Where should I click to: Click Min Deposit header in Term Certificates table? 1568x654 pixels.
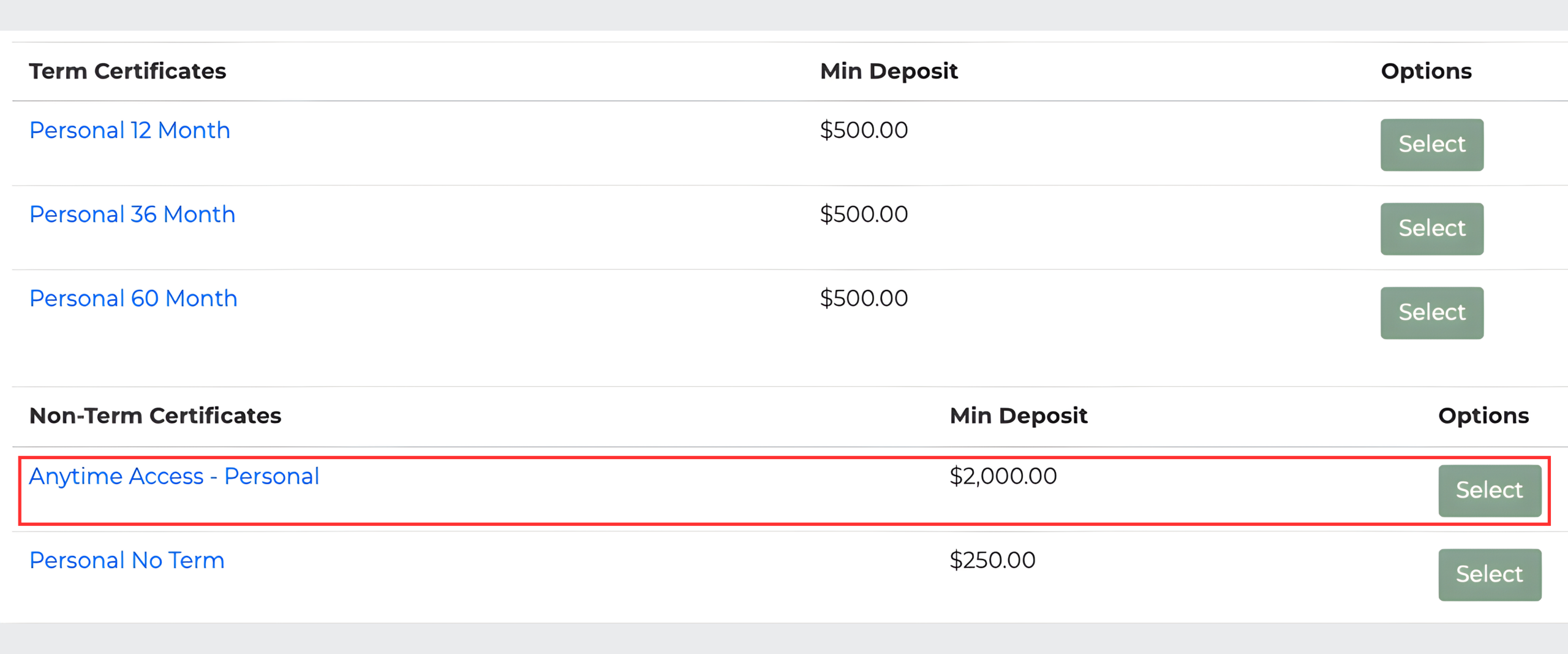pos(888,71)
